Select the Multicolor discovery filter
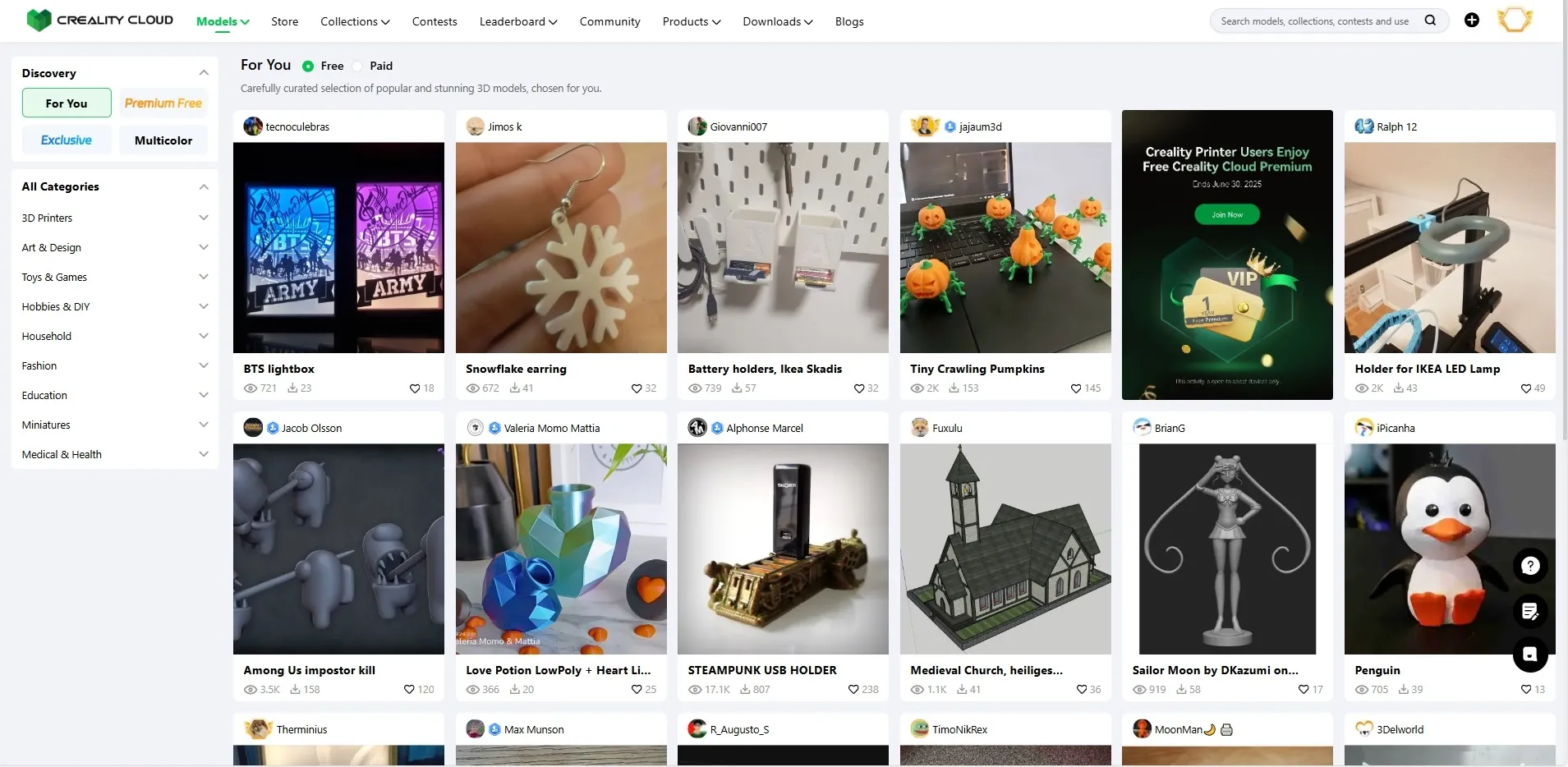Image resolution: width=1568 pixels, height=767 pixels. click(x=163, y=140)
